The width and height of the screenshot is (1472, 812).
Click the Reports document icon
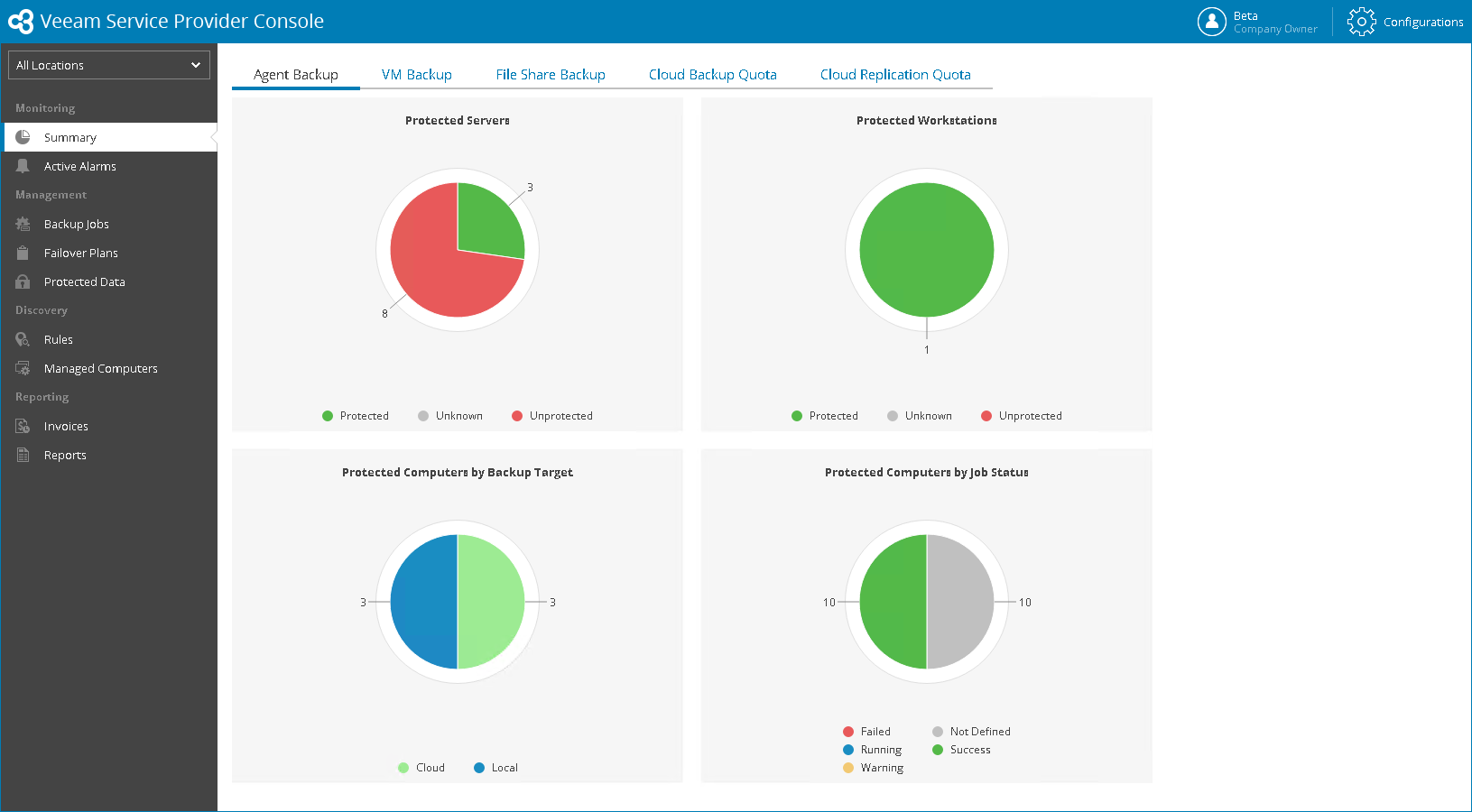(x=23, y=455)
